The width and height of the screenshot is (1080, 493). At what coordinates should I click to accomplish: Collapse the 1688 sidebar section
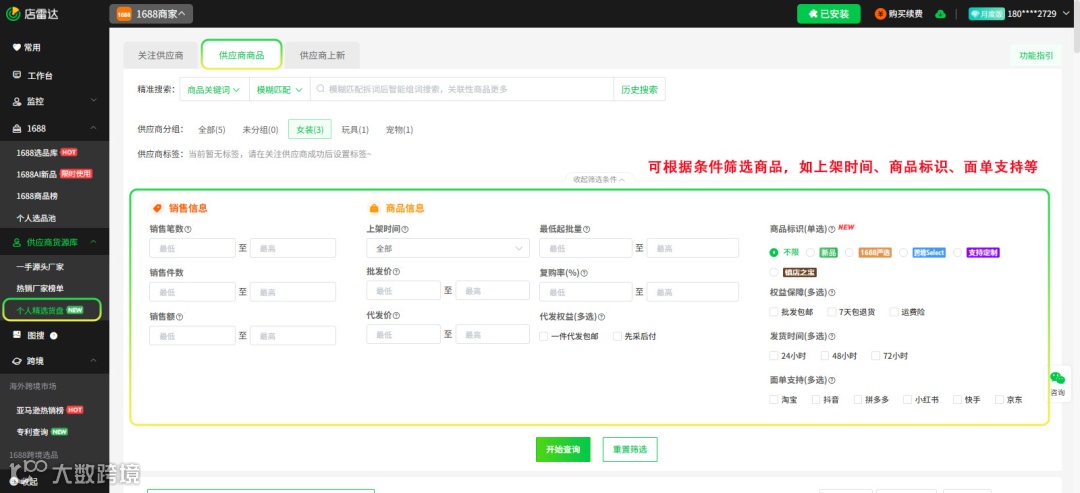tap(94, 129)
